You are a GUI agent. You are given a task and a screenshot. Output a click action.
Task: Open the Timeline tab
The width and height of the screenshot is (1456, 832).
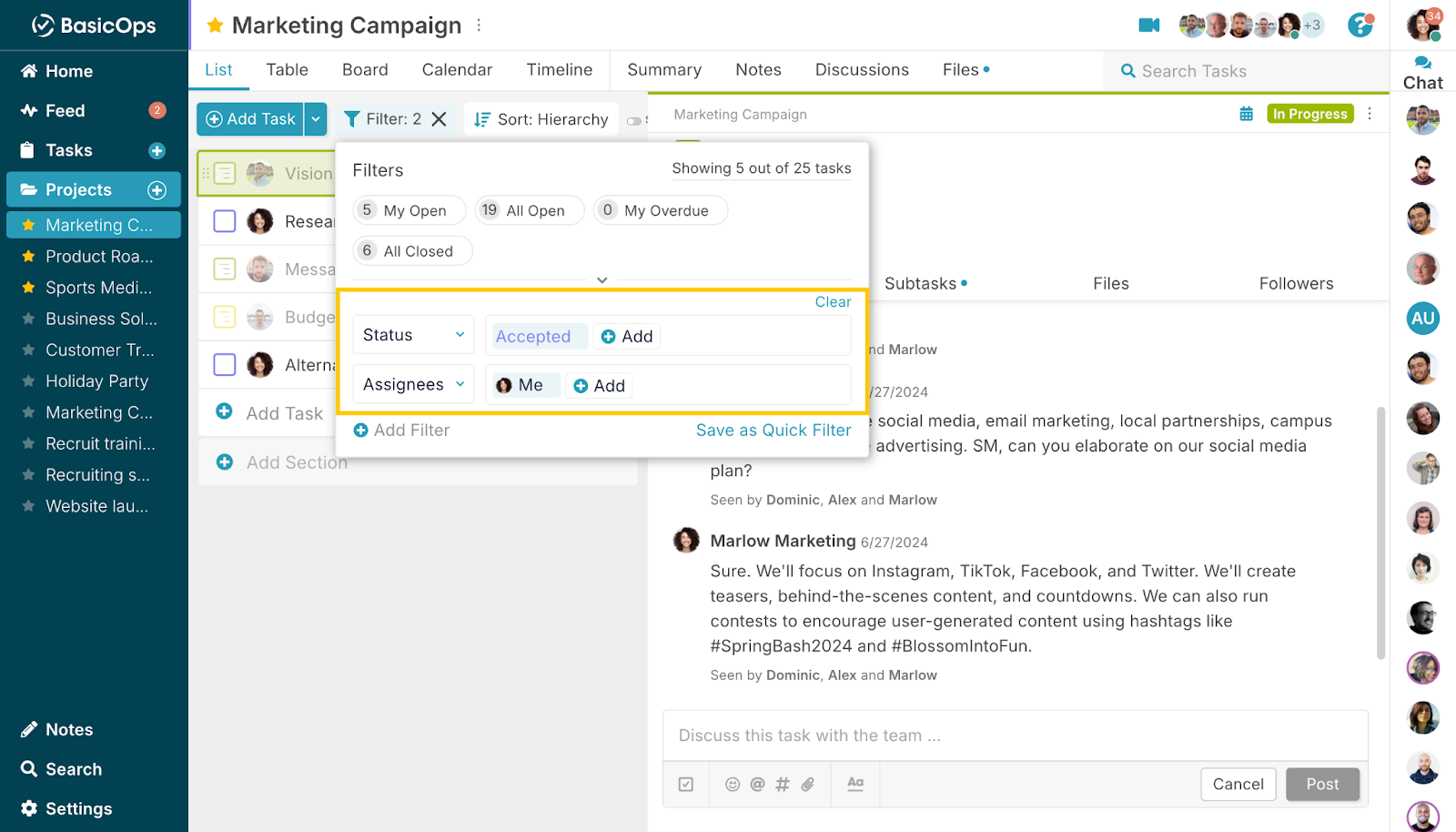tap(559, 70)
